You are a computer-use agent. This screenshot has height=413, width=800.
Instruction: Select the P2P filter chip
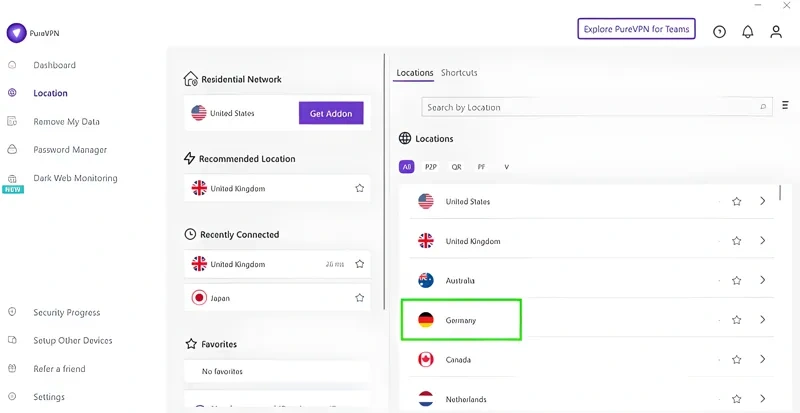(x=431, y=167)
